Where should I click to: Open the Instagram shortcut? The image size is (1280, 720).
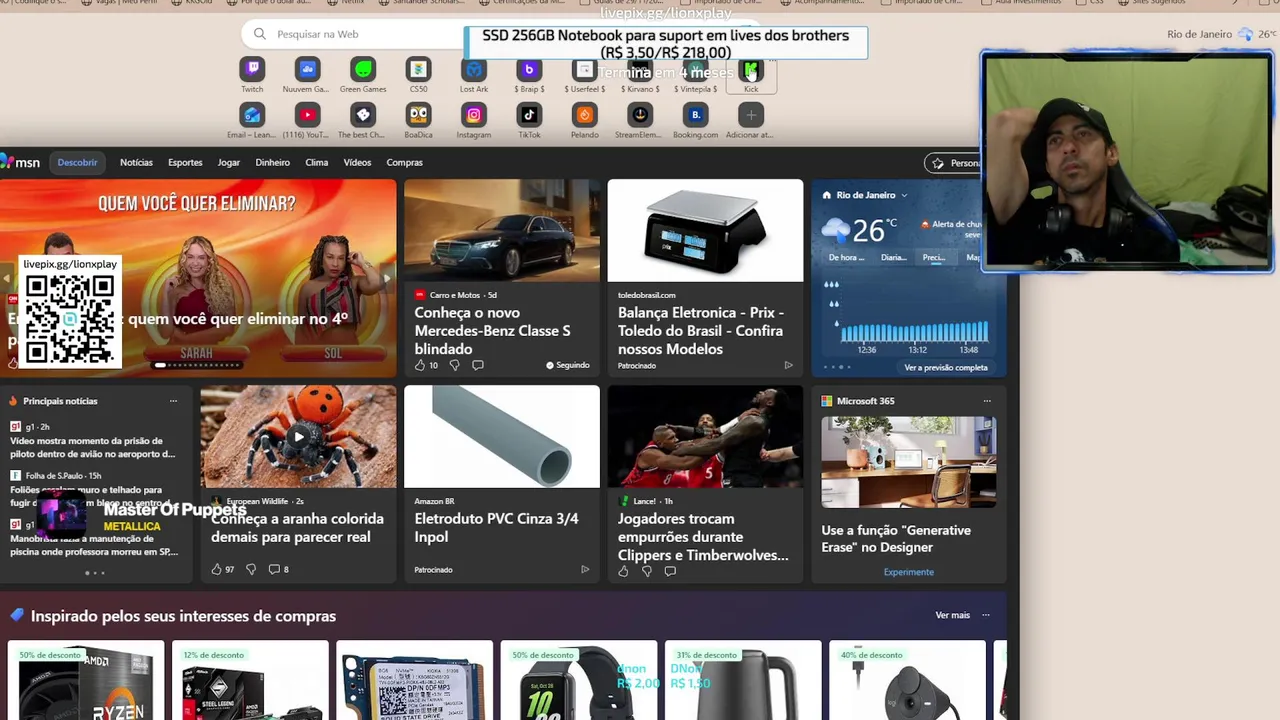click(474, 115)
